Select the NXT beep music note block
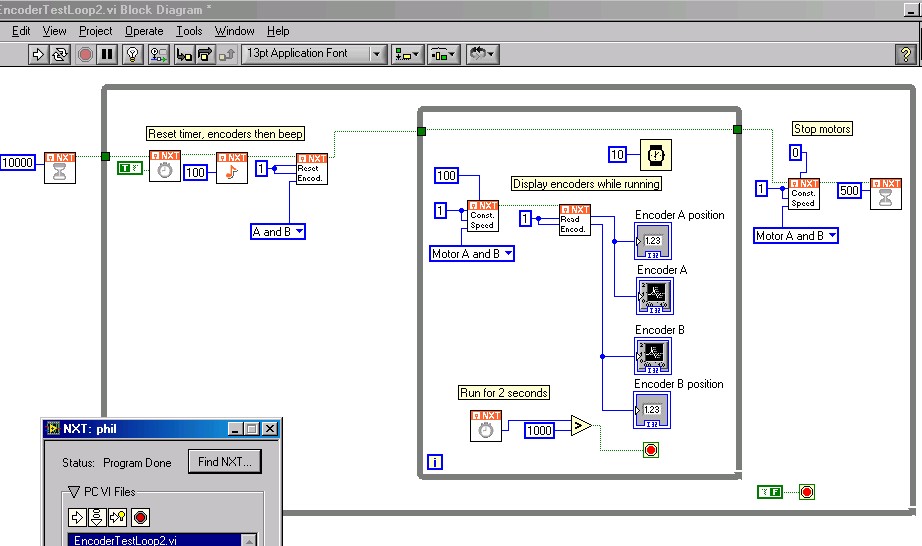The height and width of the screenshot is (546, 922). [232, 168]
